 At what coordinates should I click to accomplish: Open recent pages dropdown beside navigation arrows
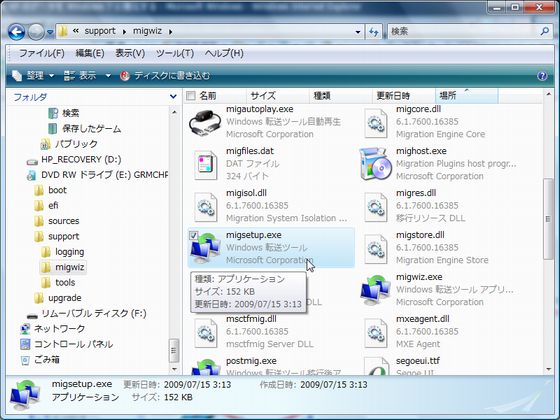tap(50, 32)
